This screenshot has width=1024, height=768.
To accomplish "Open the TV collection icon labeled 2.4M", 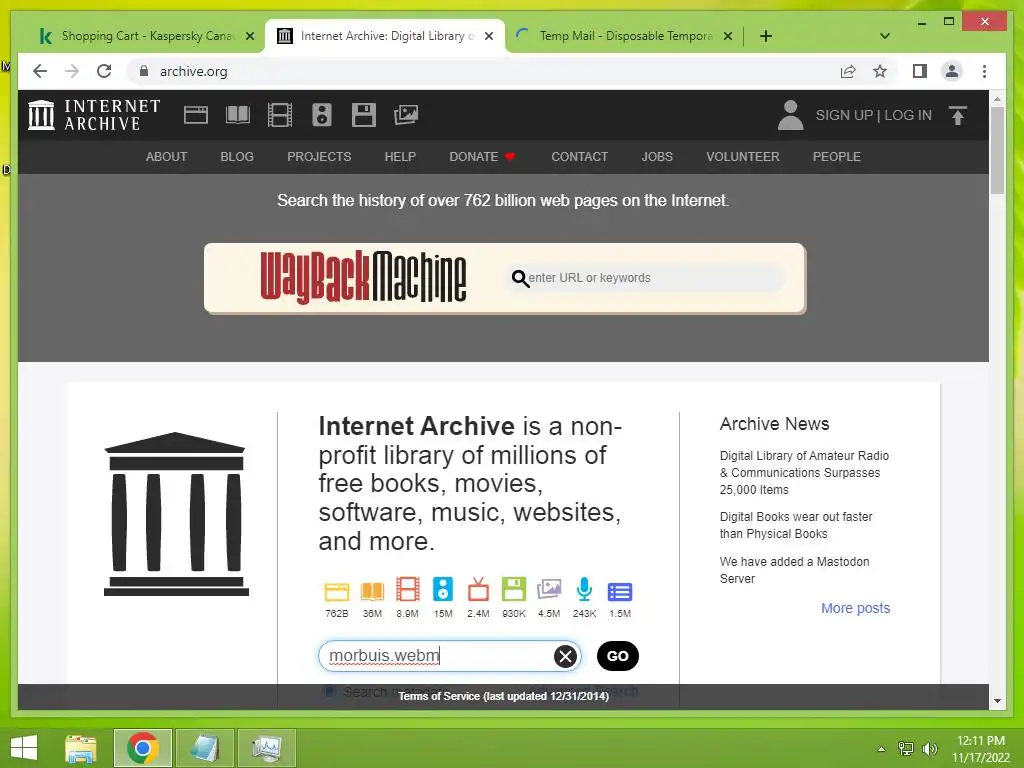I will pyautogui.click(x=478, y=589).
